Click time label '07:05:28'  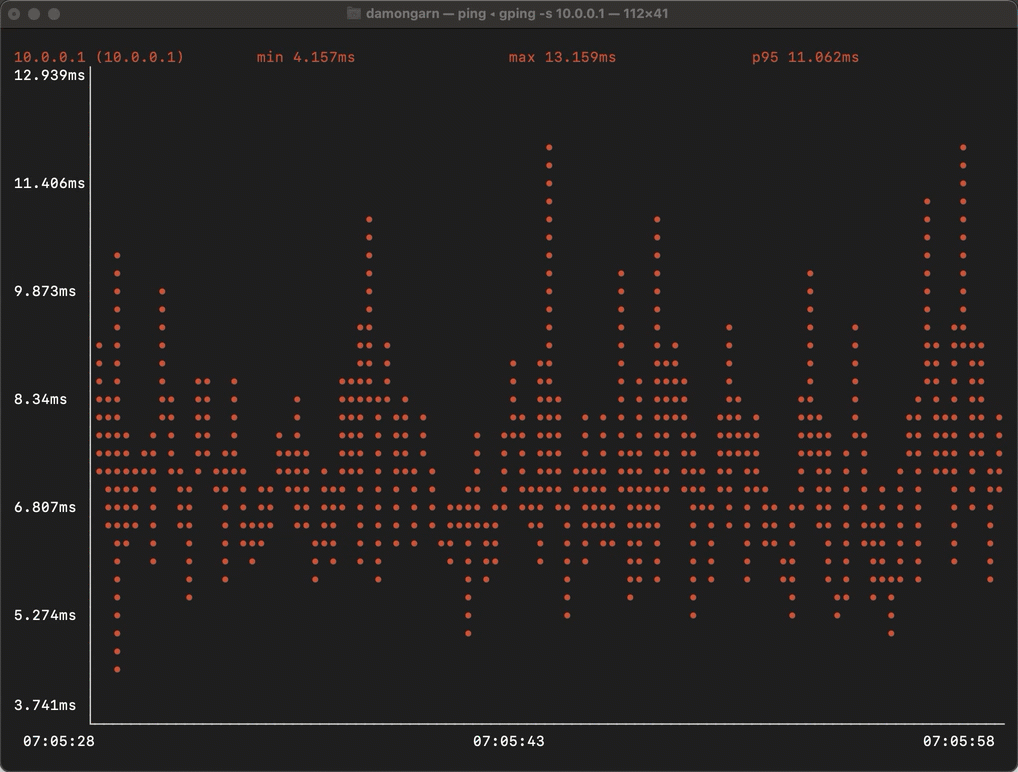click(58, 741)
